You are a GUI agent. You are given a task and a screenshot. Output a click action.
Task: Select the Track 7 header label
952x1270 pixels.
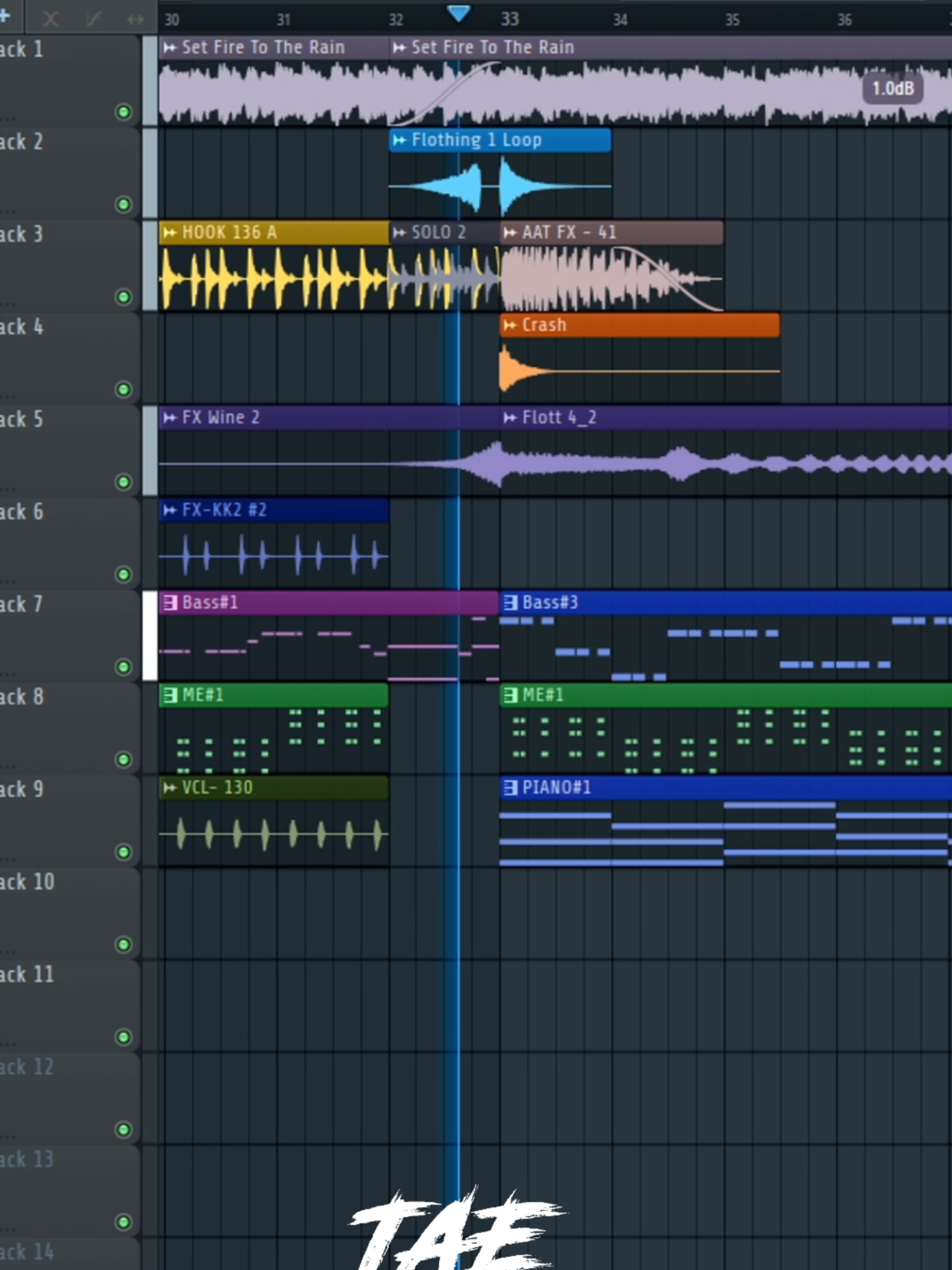click(x=22, y=605)
